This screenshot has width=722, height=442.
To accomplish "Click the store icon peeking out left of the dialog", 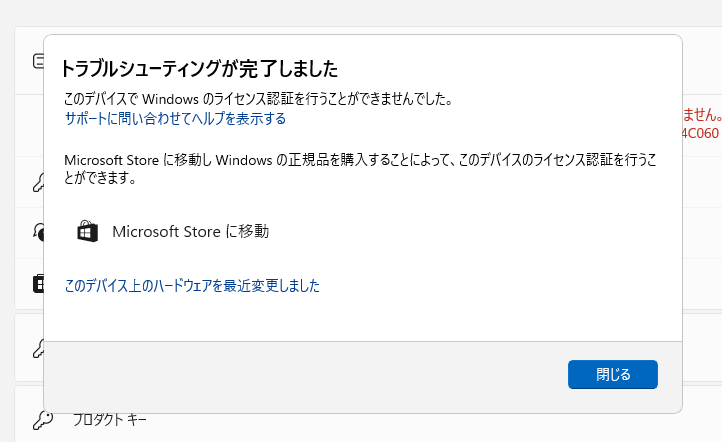I will click(x=37, y=284).
